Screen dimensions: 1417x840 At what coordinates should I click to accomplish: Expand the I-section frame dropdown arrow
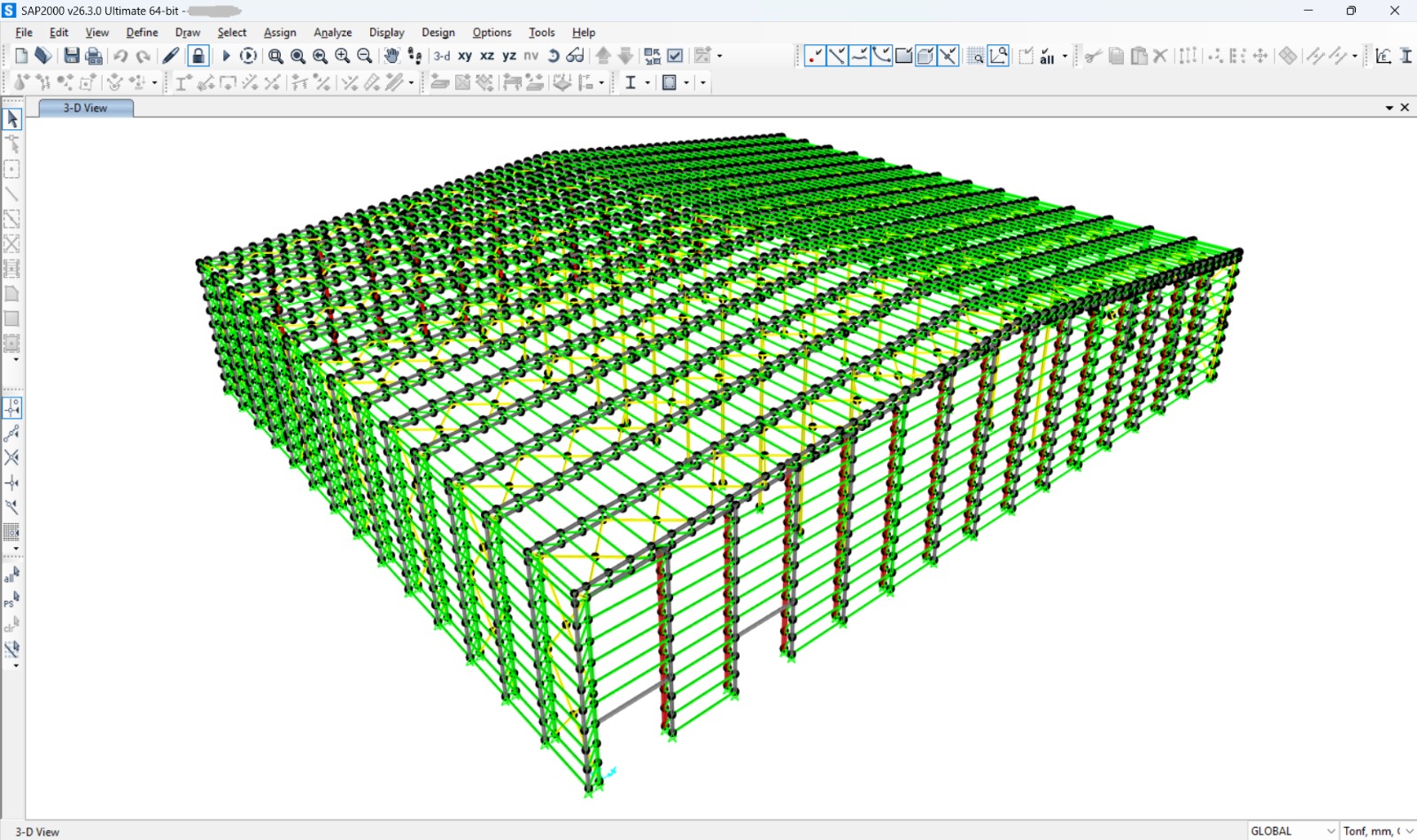pyautogui.click(x=647, y=82)
